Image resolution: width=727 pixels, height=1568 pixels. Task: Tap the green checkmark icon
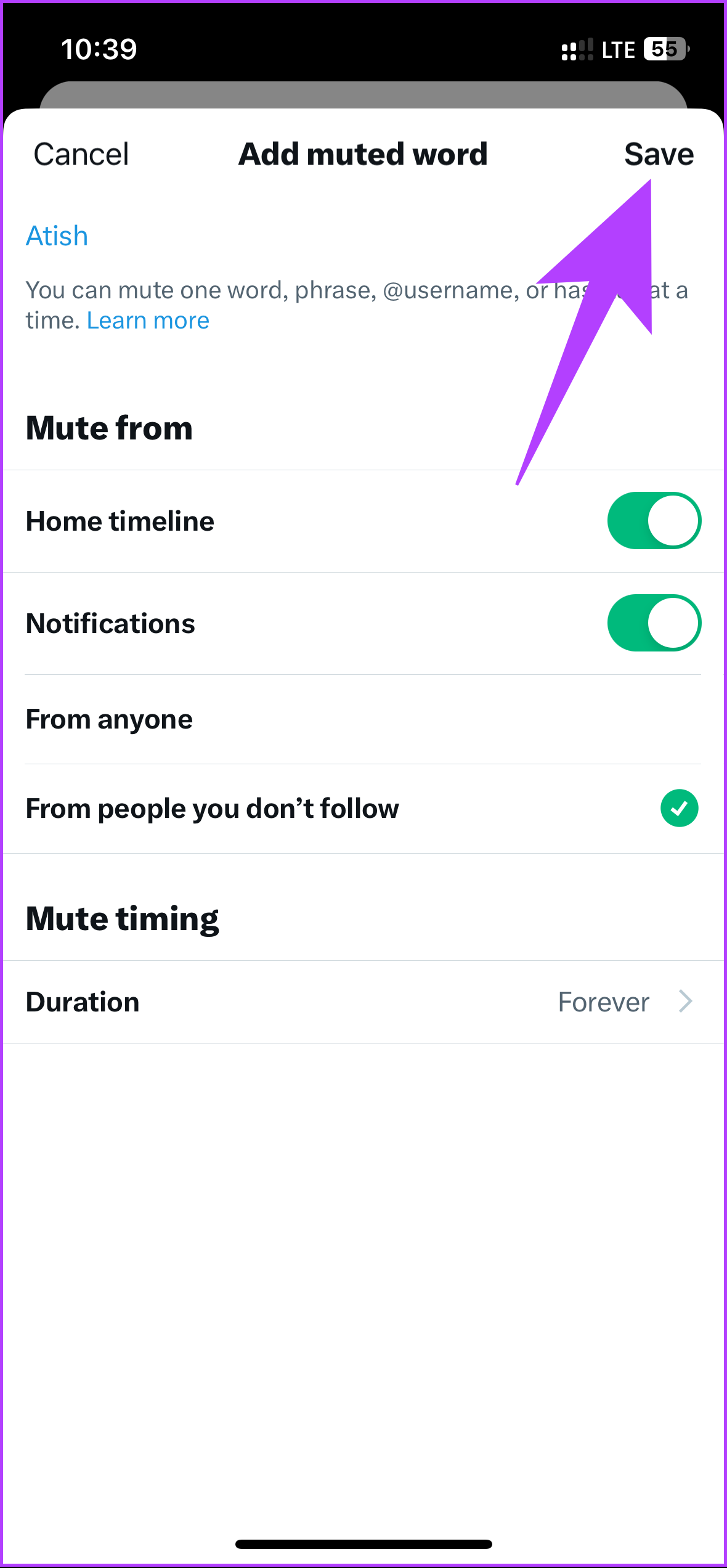[x=679, y=808]
